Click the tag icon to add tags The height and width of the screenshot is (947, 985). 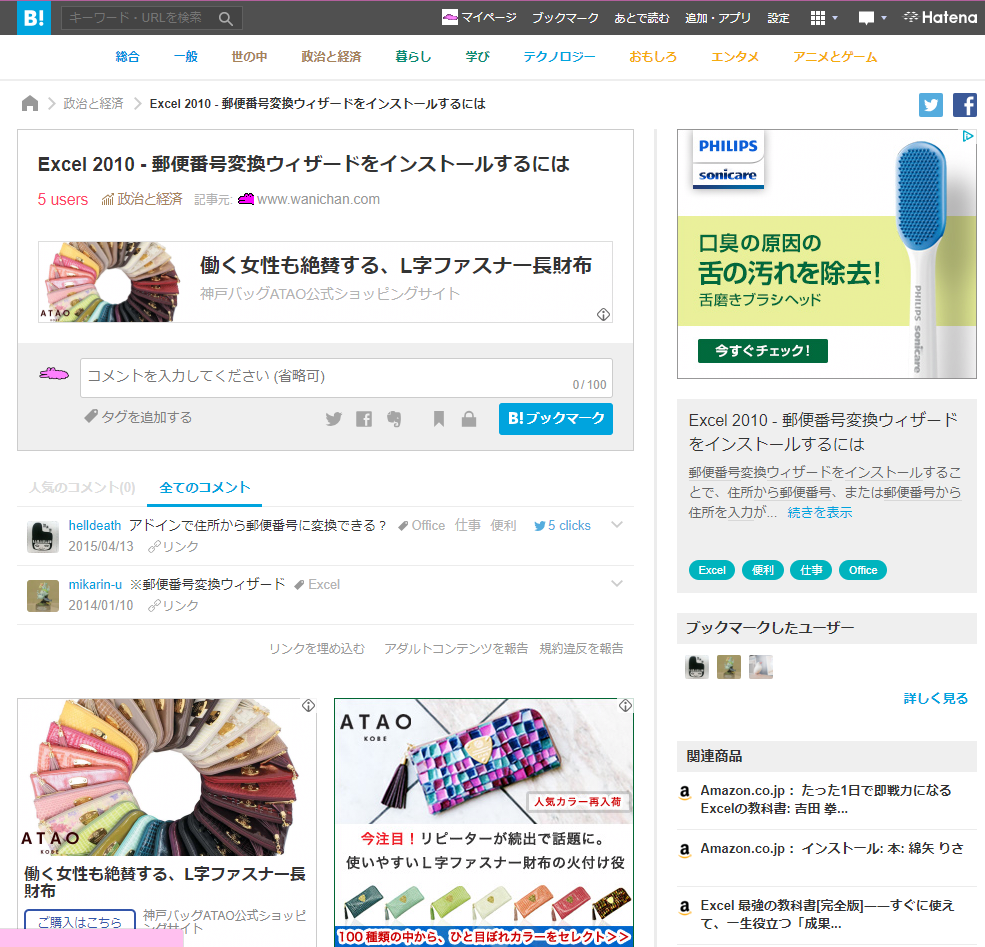click(91, 416)
